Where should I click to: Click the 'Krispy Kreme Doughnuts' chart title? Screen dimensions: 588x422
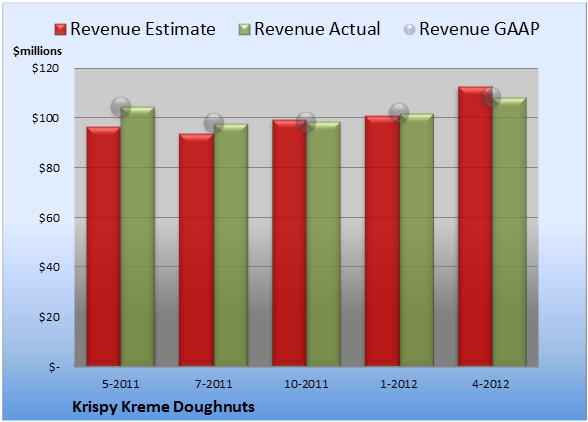(164, 407)
